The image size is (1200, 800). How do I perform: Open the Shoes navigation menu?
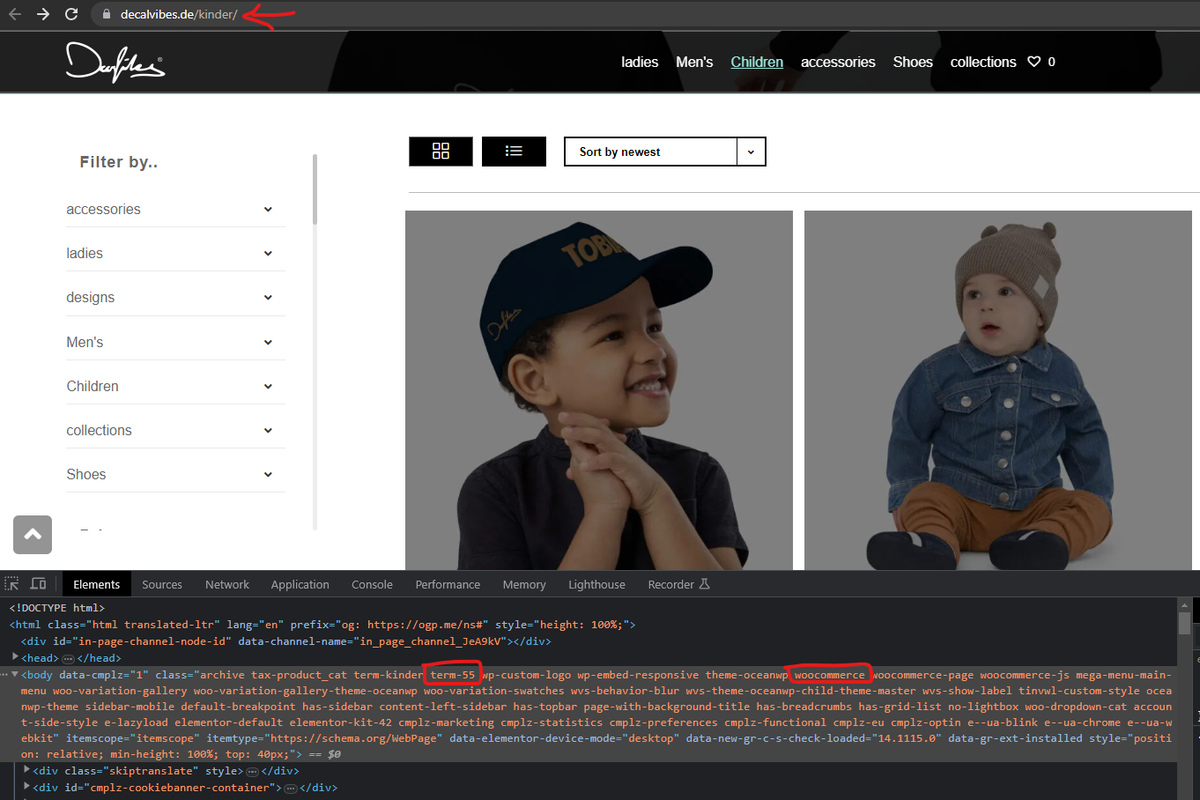click(913, 62)
